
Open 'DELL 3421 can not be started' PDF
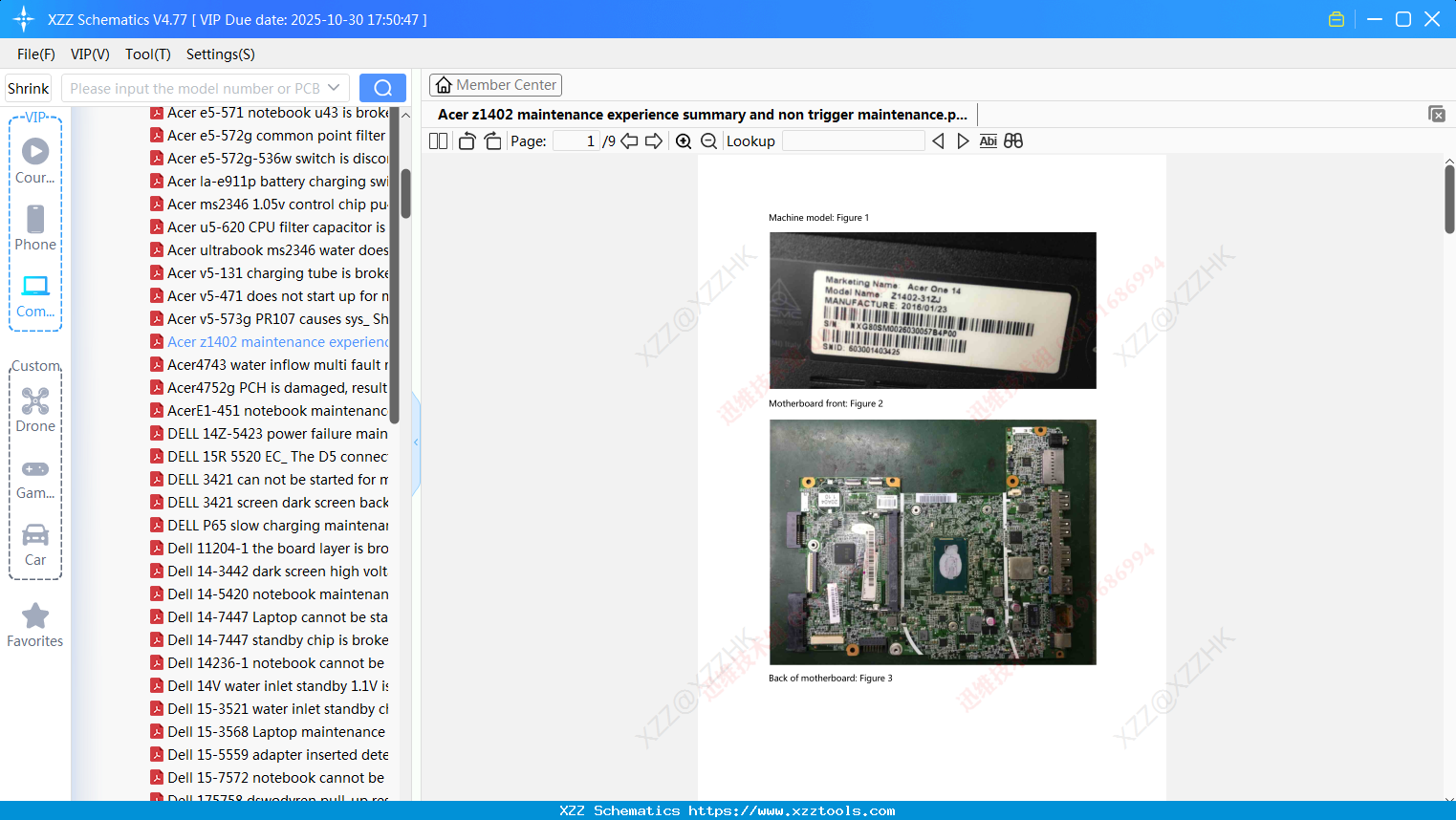tap(270, 480)
